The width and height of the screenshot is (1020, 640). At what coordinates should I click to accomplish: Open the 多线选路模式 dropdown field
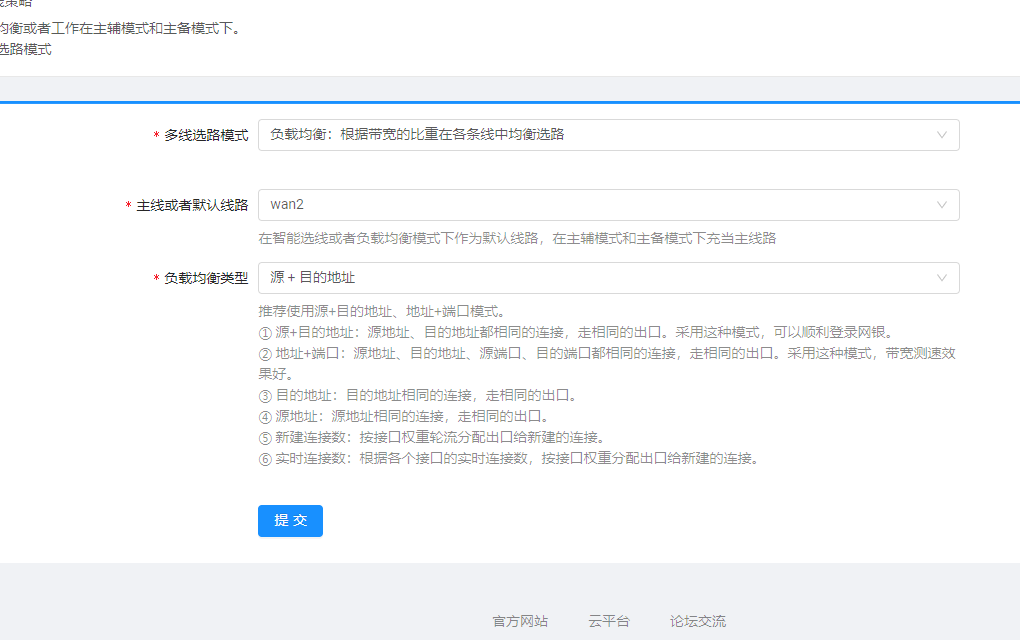tap(600, 135)
